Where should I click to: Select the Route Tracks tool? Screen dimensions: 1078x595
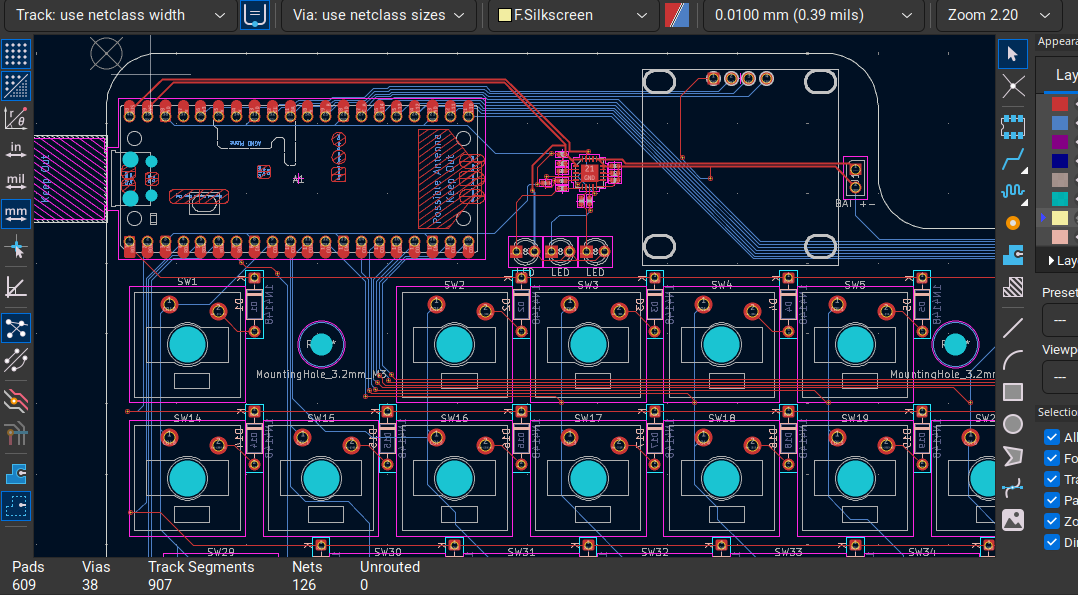tap(1013, 158)
